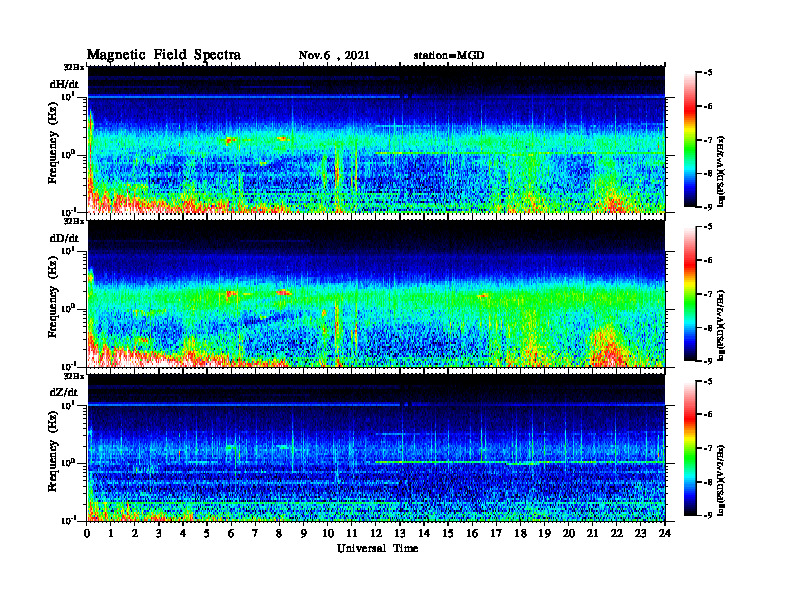Click the "17" hour tick label
This screenshot has height=612, width=792.
point(496,534)
